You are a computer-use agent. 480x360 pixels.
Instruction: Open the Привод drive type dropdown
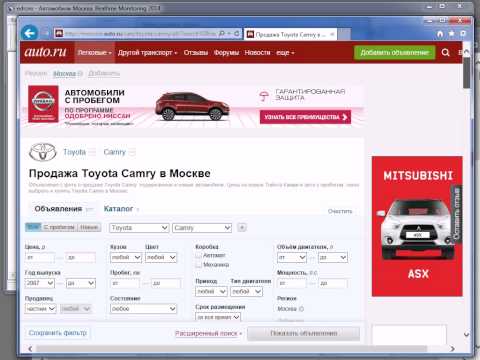tap(211, 291)
